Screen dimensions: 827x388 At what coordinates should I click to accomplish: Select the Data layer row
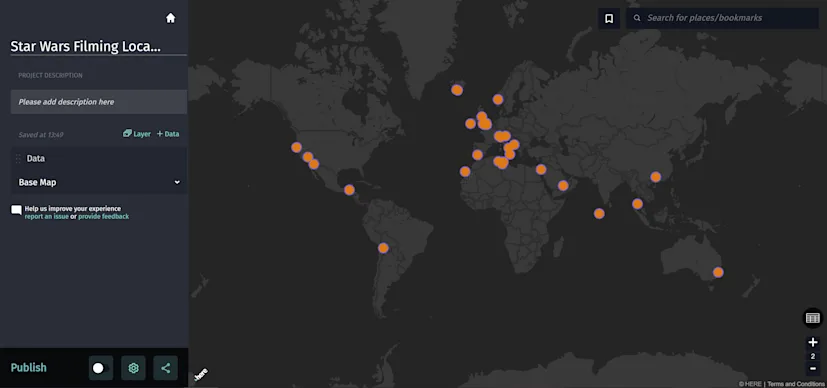click(x=99, y=158)
